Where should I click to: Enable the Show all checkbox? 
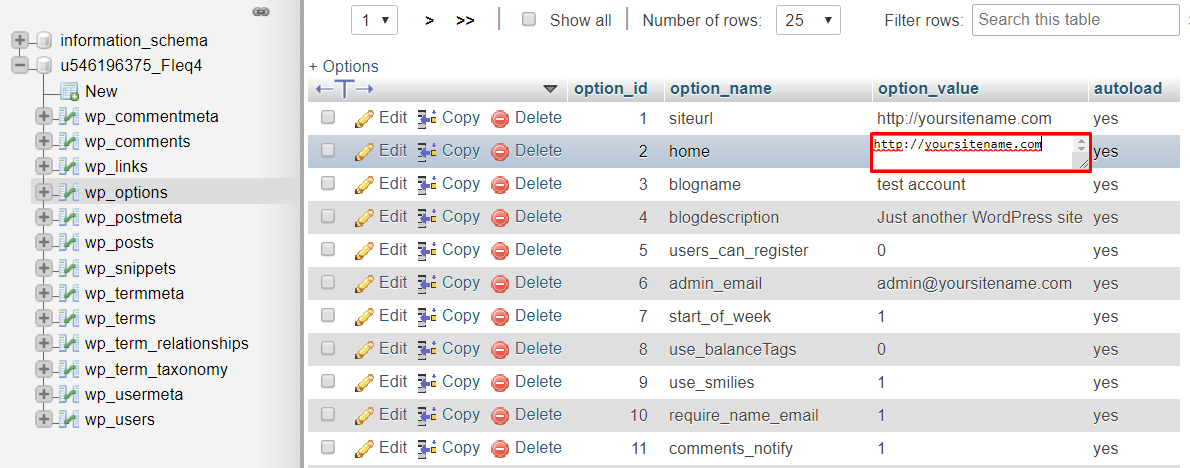[x=529, y=20]
